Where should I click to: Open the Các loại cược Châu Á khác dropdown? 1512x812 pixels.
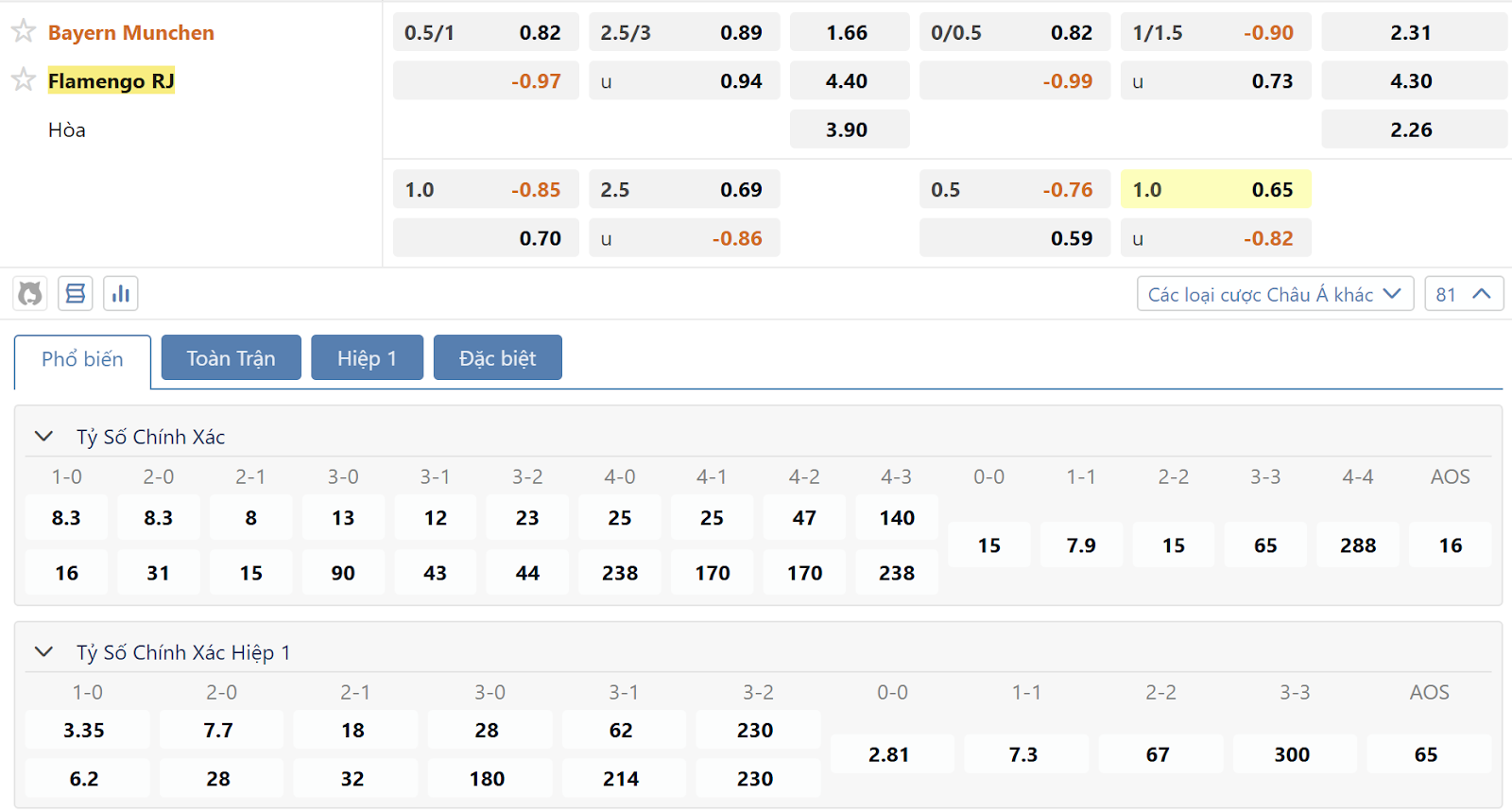(x=1275, y=294)
